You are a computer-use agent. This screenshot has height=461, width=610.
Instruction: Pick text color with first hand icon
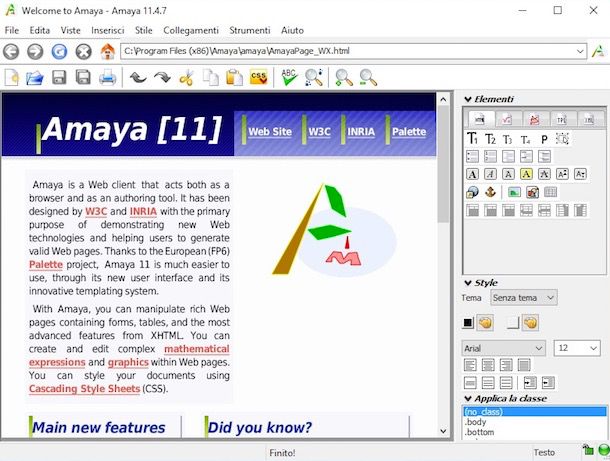click(x=485, y=323)
